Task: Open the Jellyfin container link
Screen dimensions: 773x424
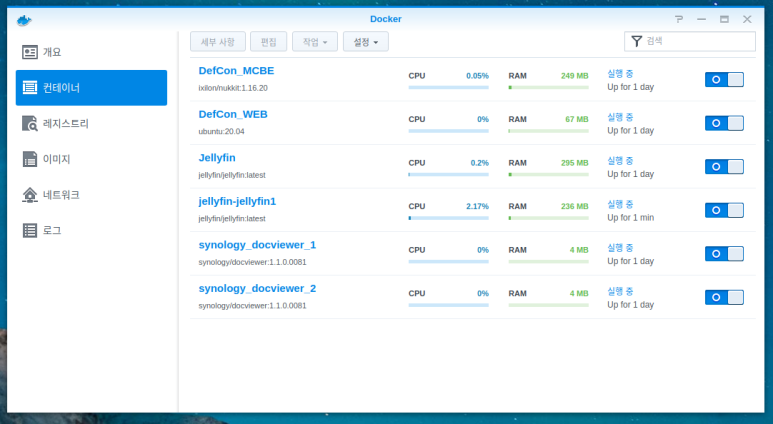Action: coord(217,157)
